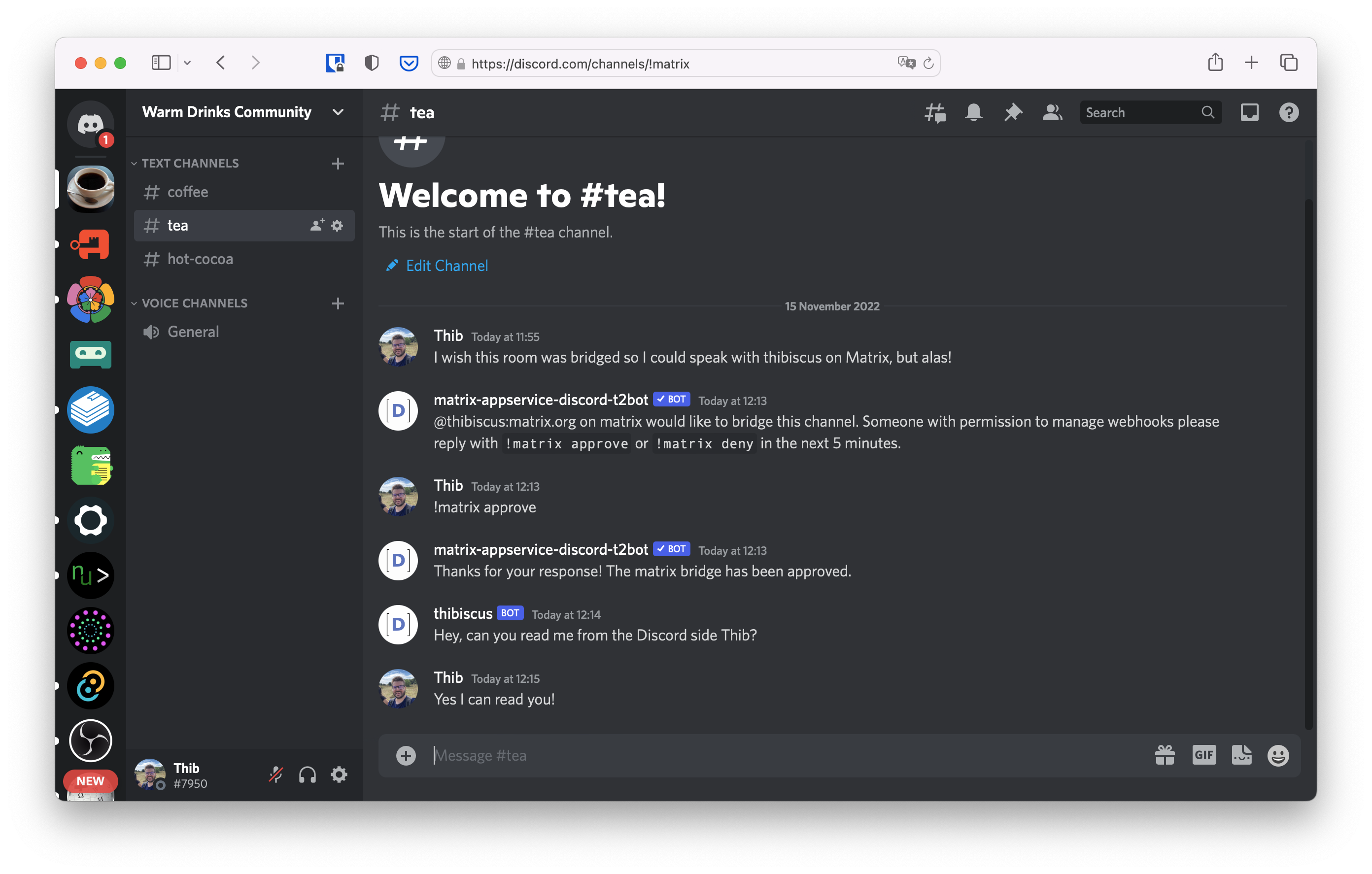
Task: Toggle user settings for Thib account
Action: (x=339, y=774)
